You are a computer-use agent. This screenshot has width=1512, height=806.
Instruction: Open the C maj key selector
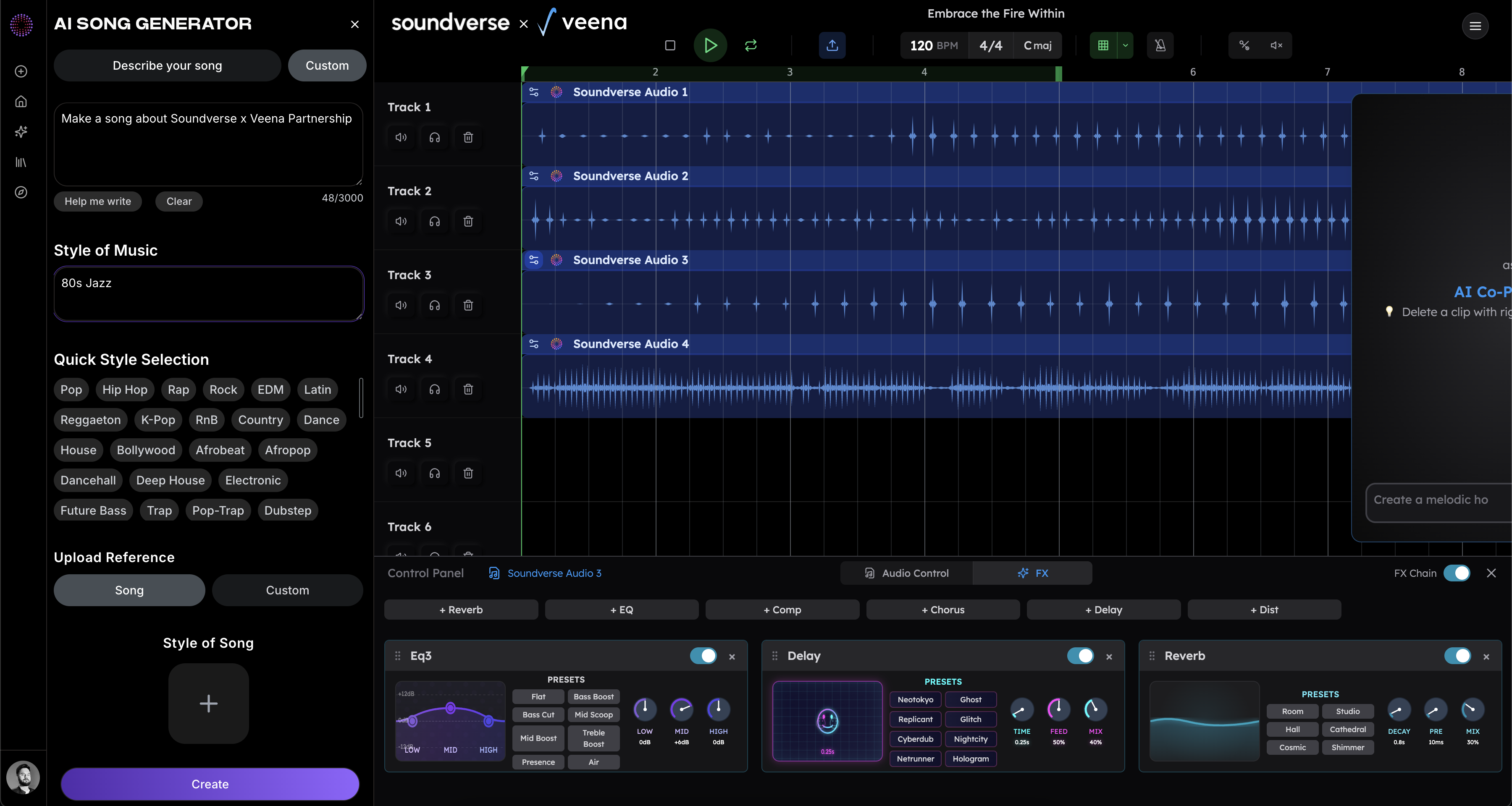coord(1038,45)
